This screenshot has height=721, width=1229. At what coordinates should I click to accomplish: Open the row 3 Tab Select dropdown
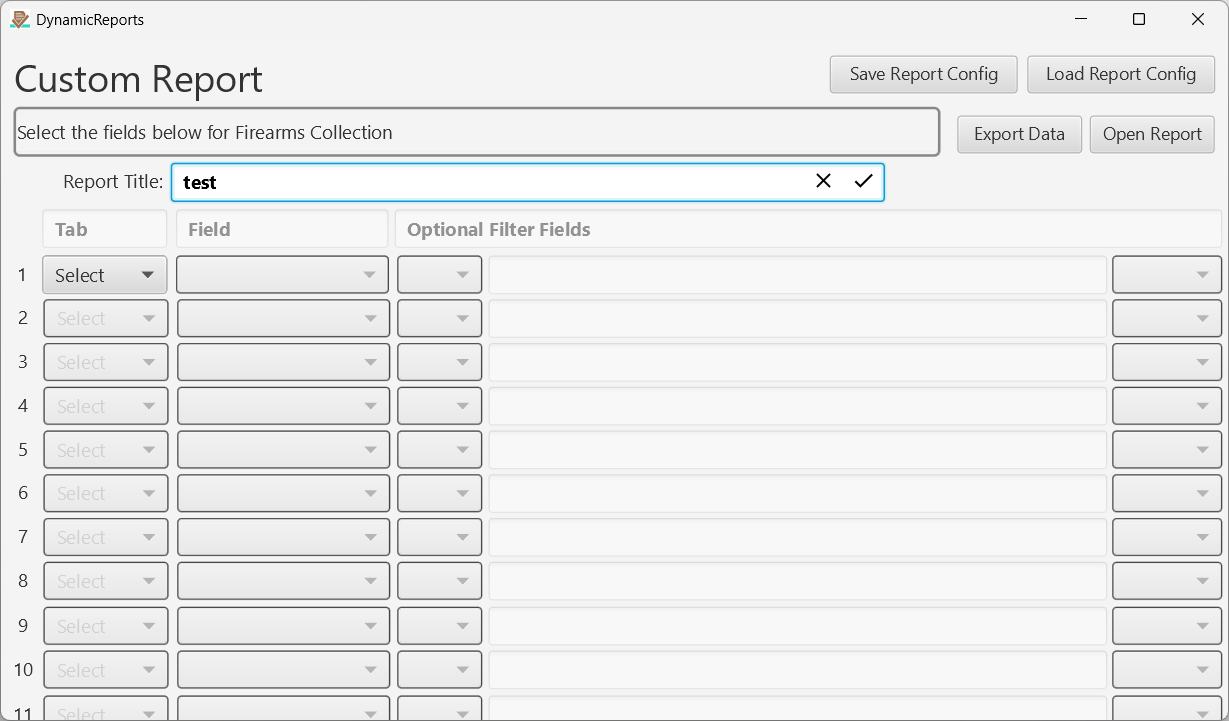point(105,362)
